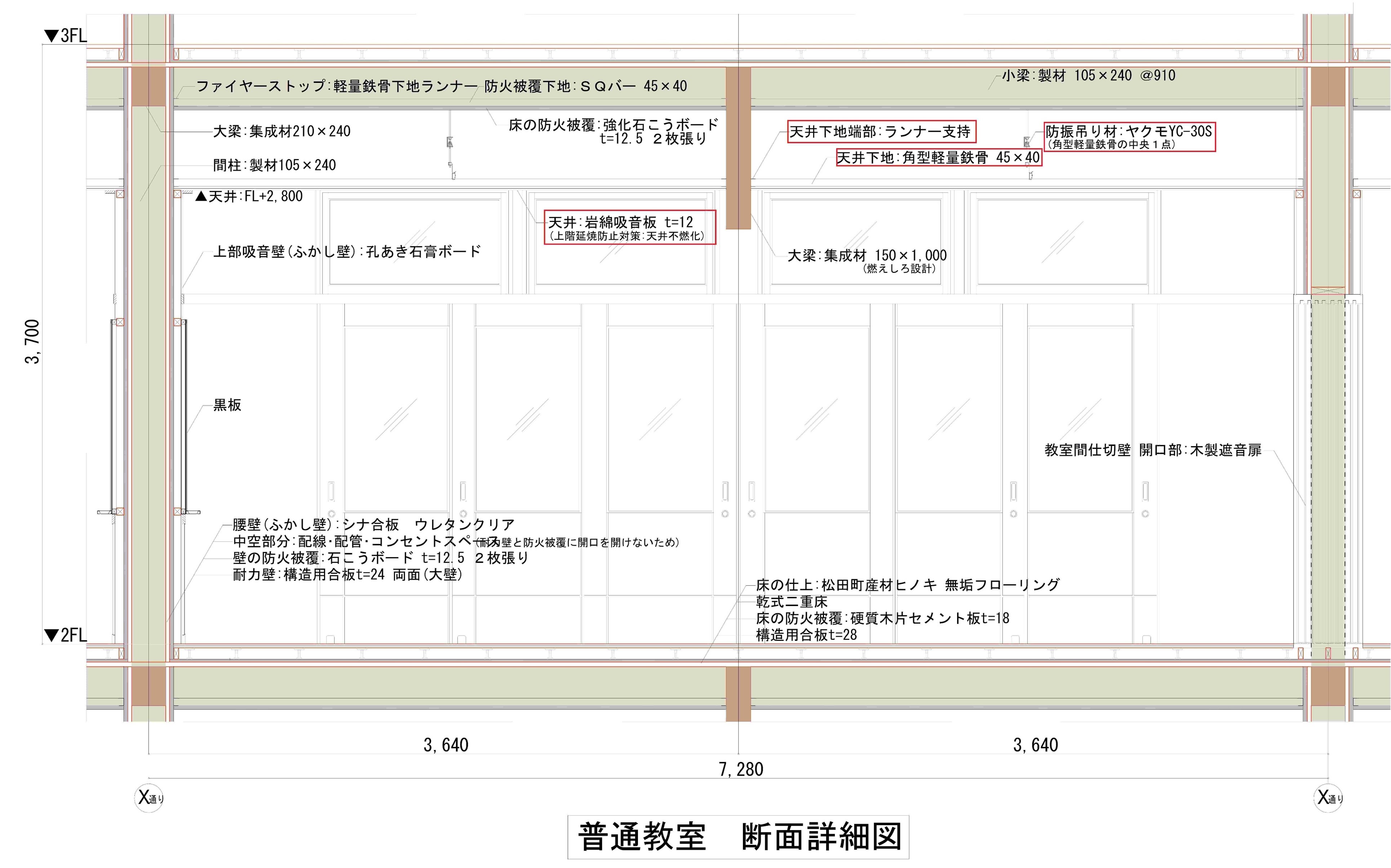Click the ファイヤーストップ:軽量鉄骨下地ランナー note
Screen dimensions: 1391x868
pos(337,86)
